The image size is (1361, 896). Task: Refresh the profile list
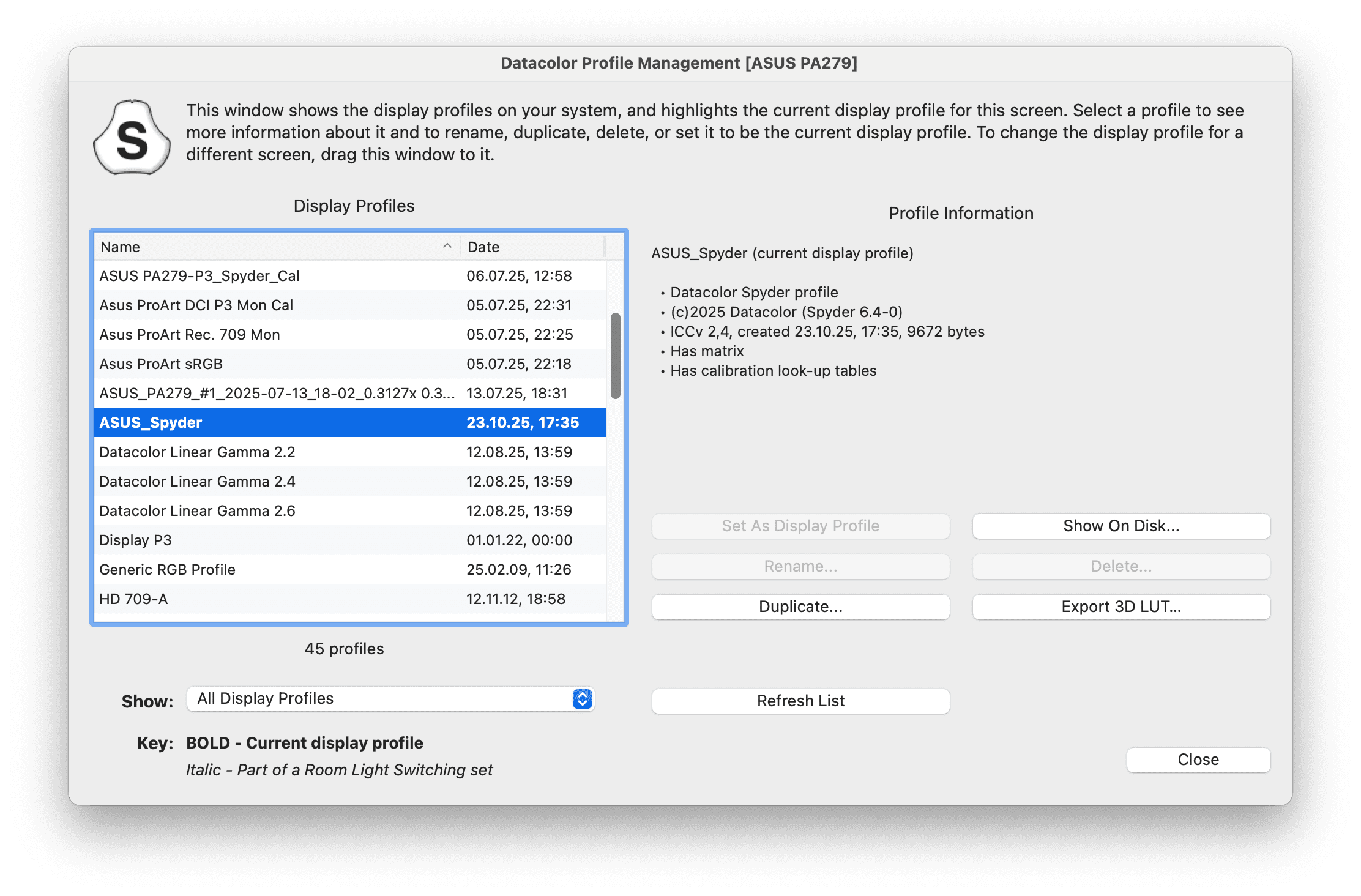click(x=800, y=701)
